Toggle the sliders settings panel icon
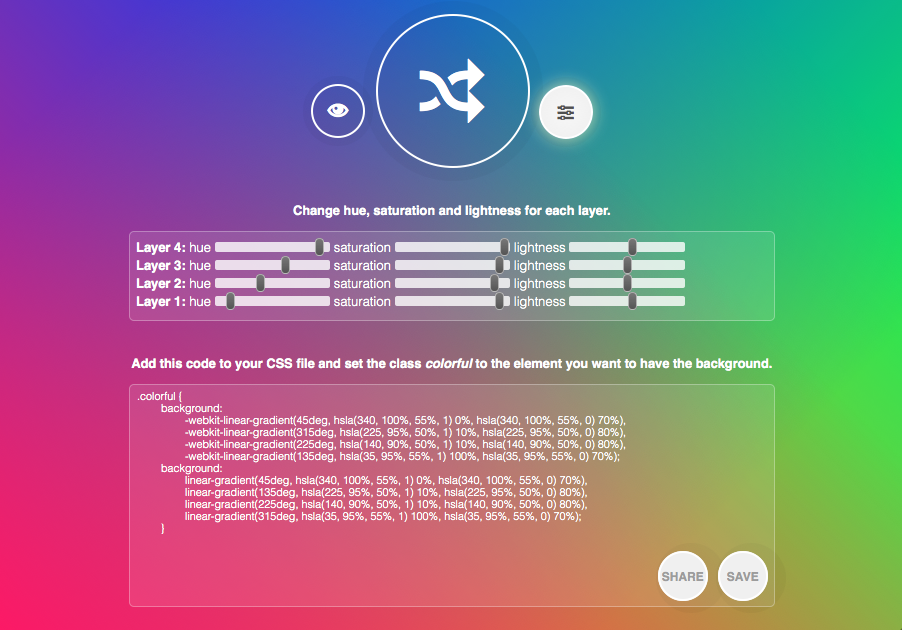 pyautogui.click(x=566, y=112)
